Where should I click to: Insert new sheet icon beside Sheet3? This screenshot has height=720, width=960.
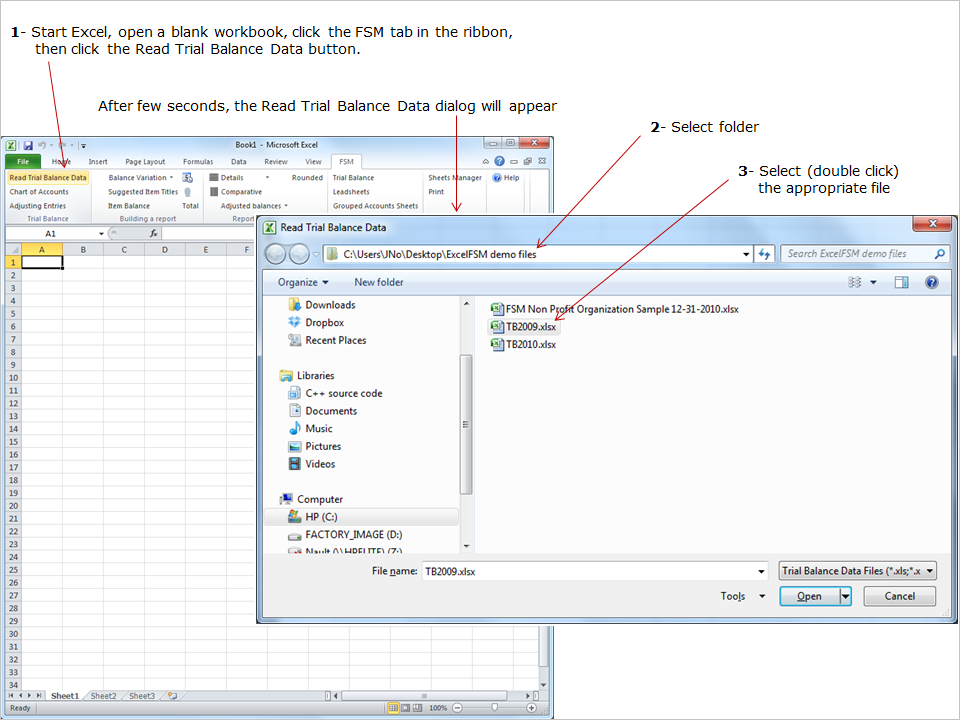point(173,696)
